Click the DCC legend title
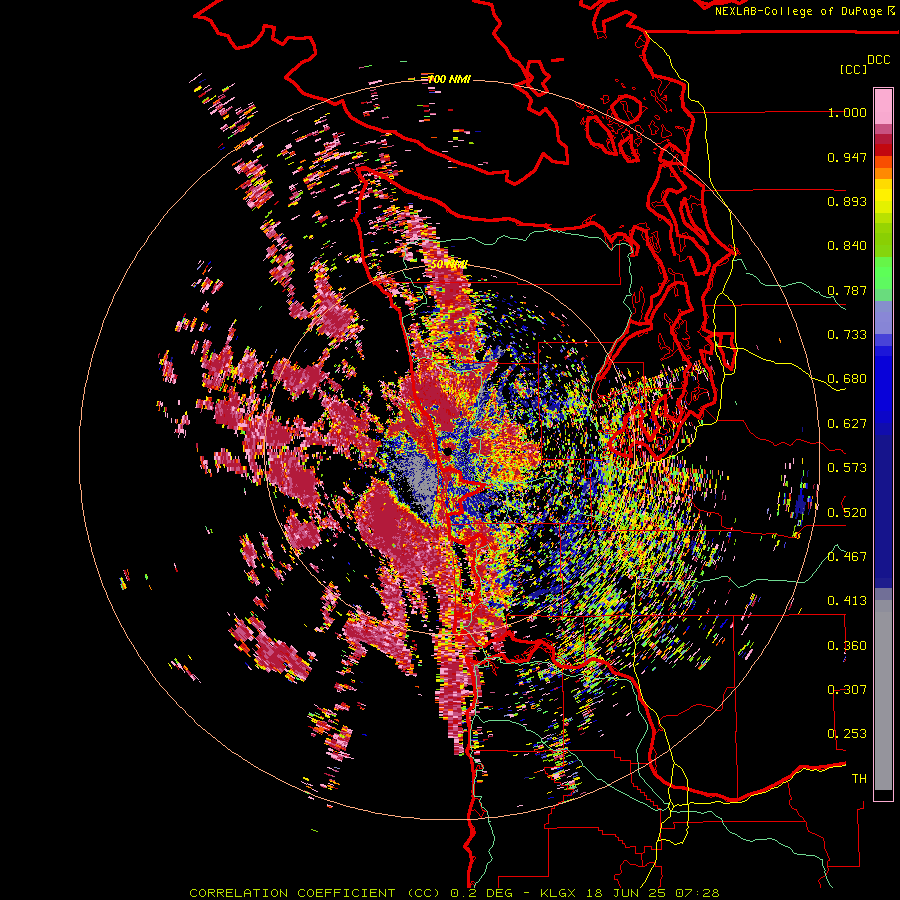This screenshot has height=900, width=900. pos(878,60)
